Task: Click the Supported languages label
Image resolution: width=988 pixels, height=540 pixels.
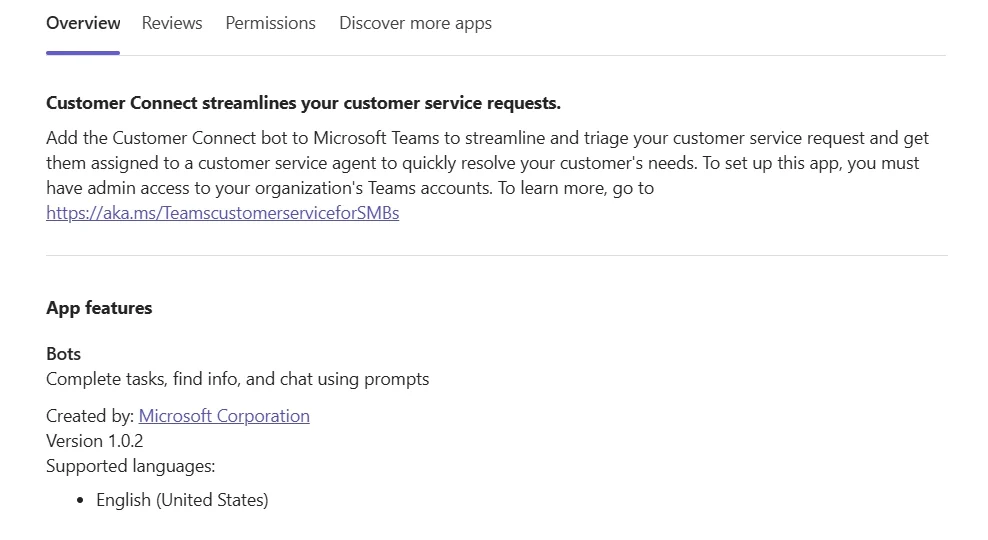Action: (x=131, y=466)
